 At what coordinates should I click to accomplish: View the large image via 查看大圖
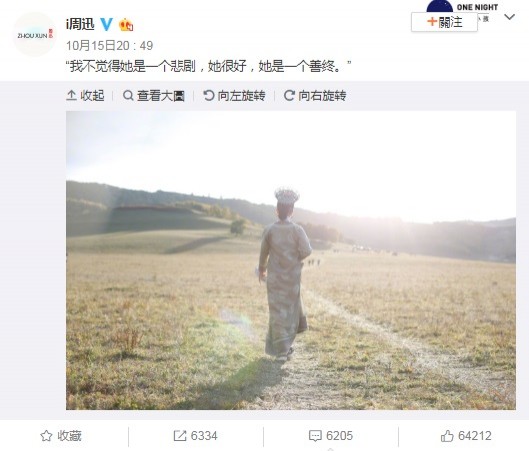[x=154, y=96]
